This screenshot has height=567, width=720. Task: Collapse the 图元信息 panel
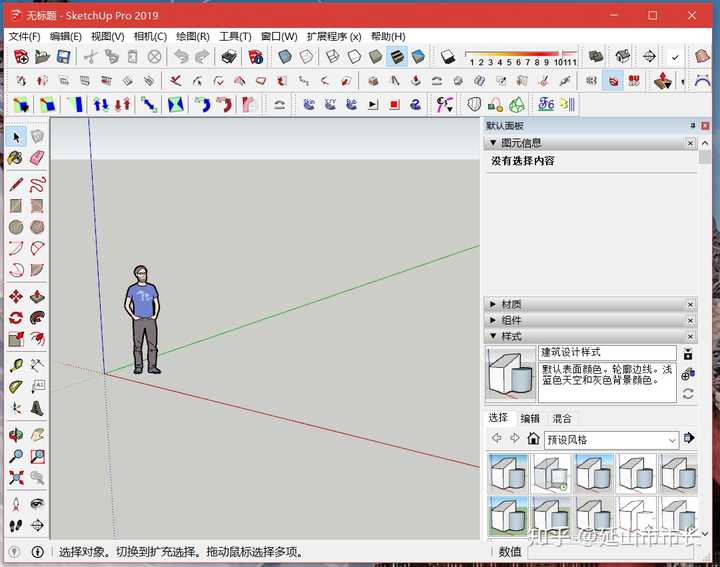493,143
